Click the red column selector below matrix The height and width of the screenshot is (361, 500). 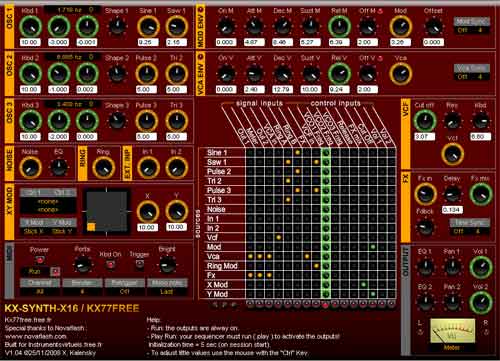point(326,304)
